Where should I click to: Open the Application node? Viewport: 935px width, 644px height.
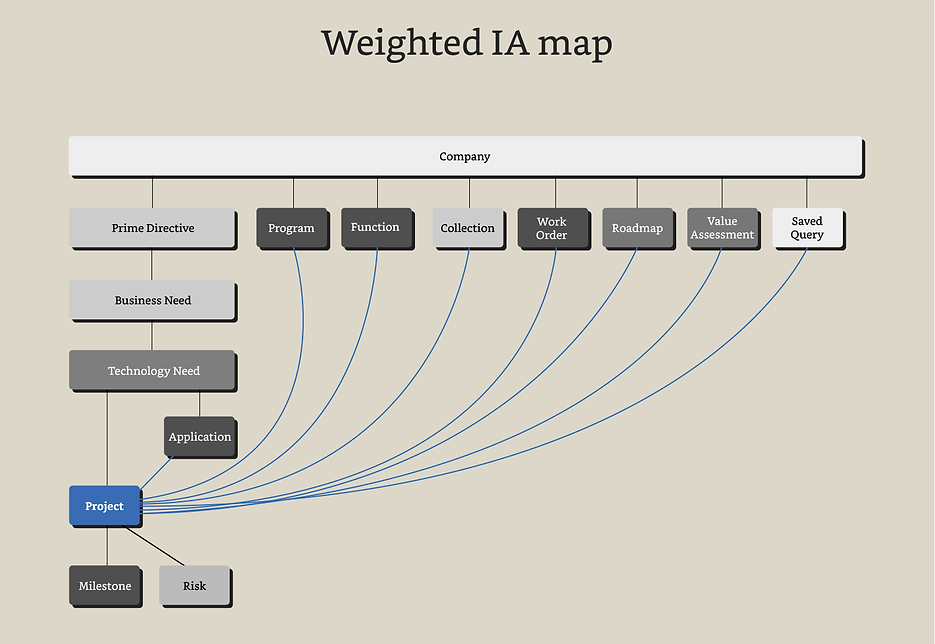coord(200,437)
